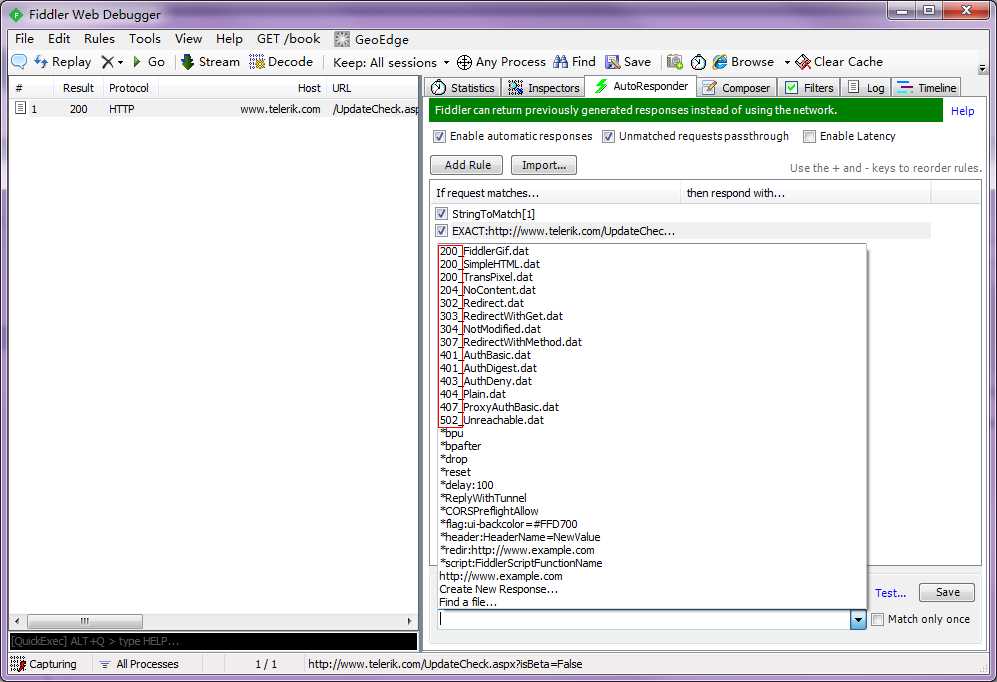
Task: Click the Help link
Action: click(963, 111)
